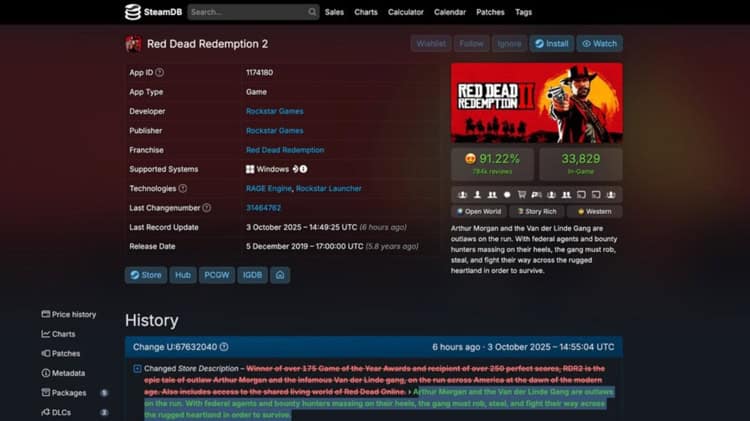Toggle Follow for this game
The width and height of the screenshot is (750, 421).
(x=471, y=44)
